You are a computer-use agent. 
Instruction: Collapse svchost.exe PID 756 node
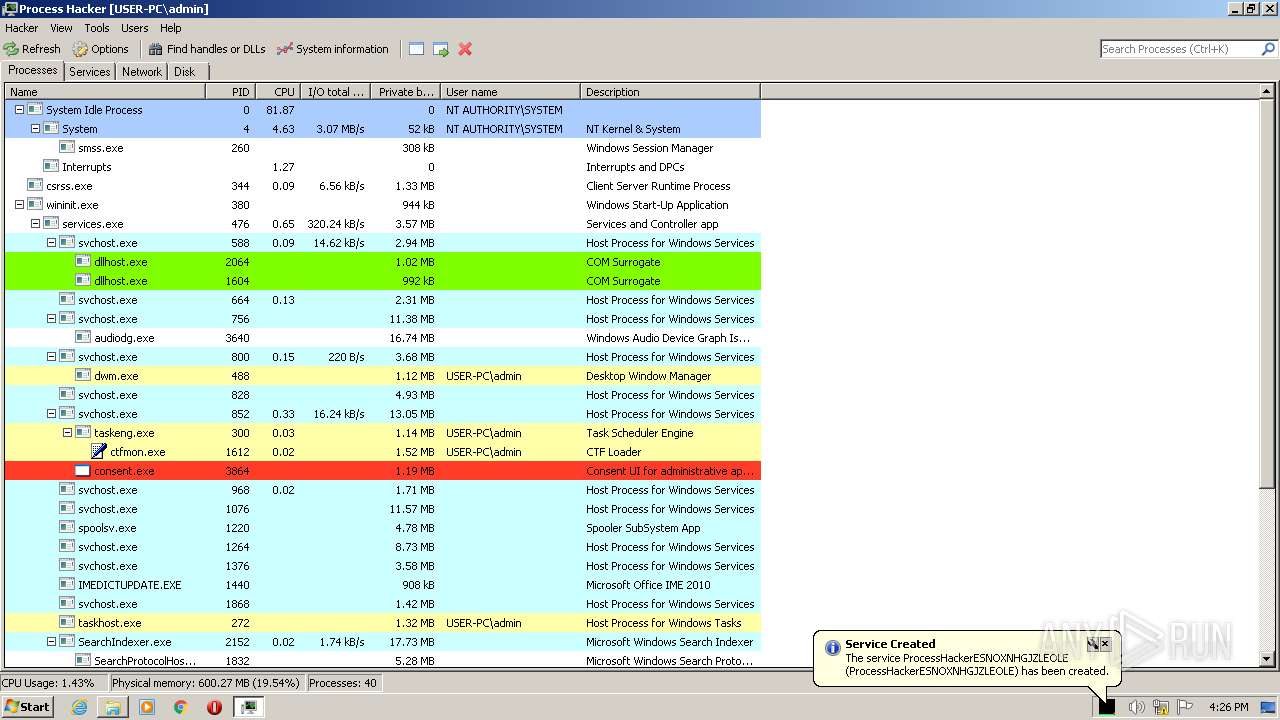(51, 319)
